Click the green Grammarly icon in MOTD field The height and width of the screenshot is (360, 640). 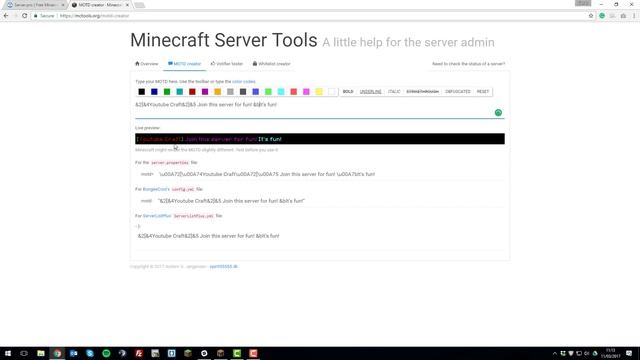click(498, 113)
